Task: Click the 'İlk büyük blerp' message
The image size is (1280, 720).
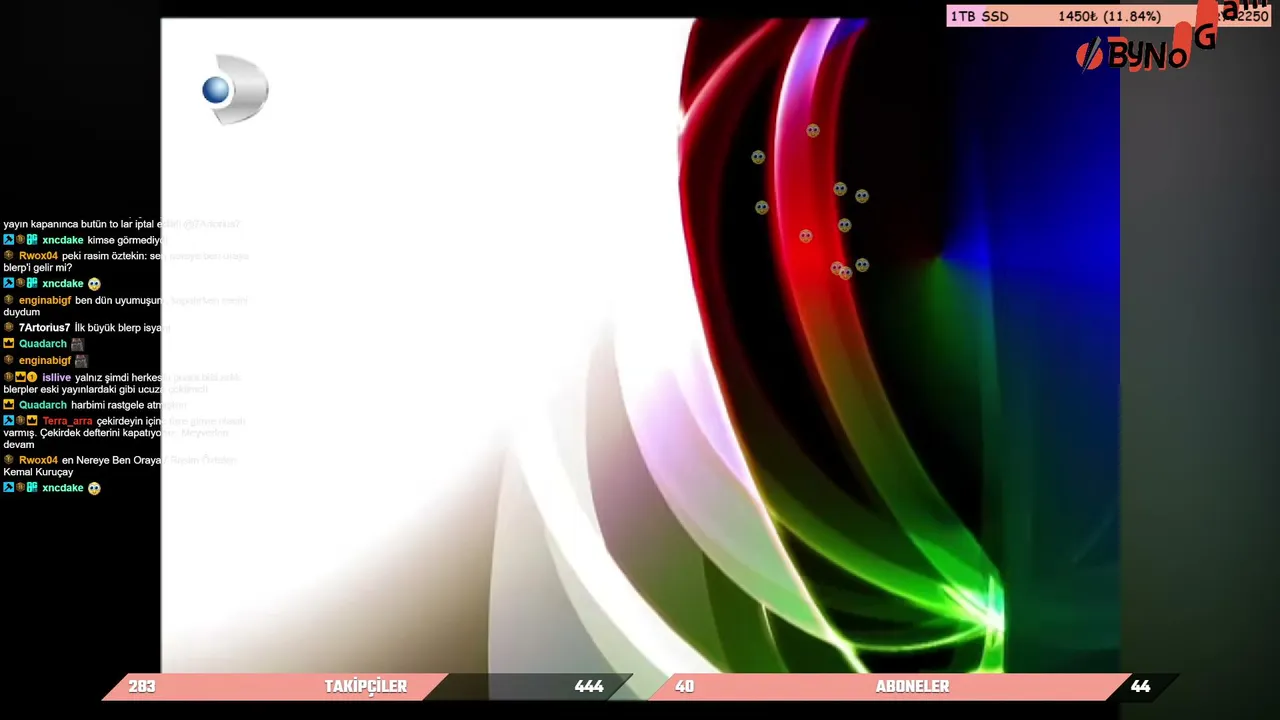Action: pyautogui.click(x=121, y=328)
